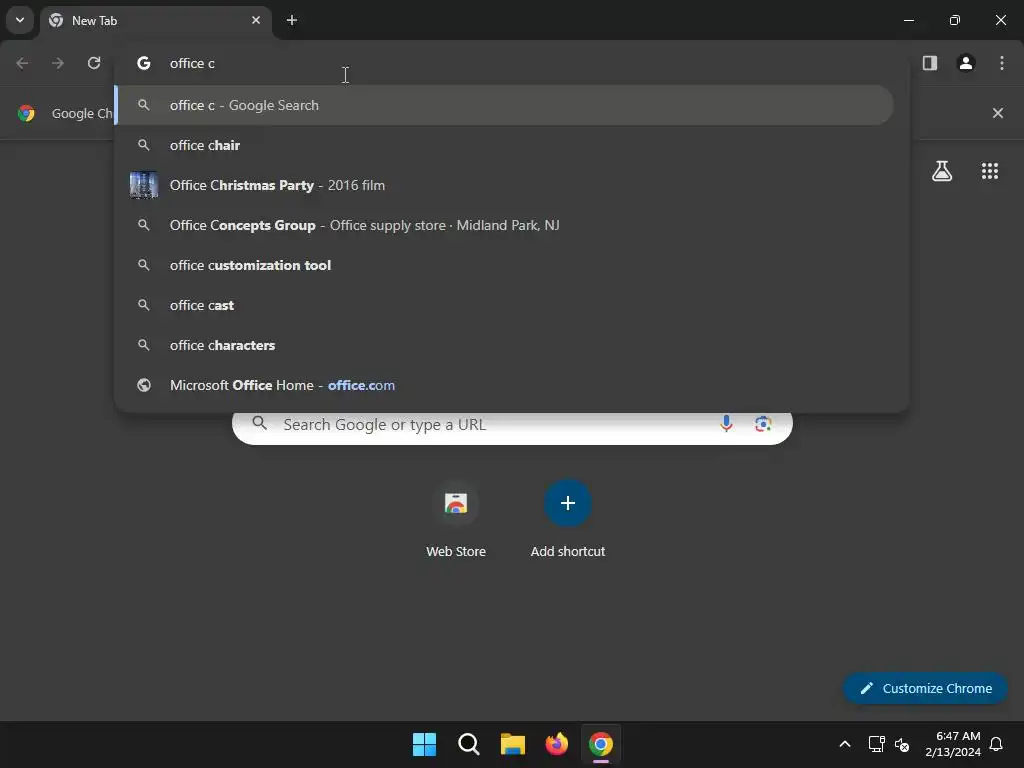
Task: Reload the page
Action: point(94,63)
